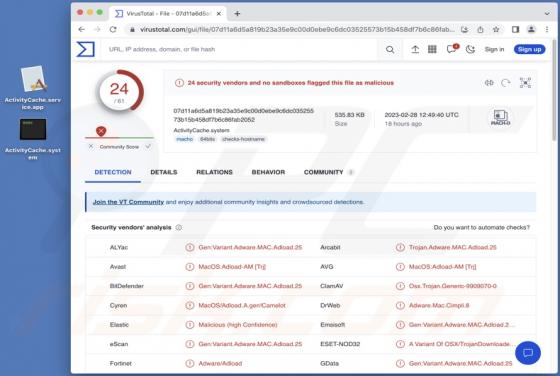The image size is (560, 376).
Task: Focus the URL, IP address, domain search field
Action: pos(239,49)
